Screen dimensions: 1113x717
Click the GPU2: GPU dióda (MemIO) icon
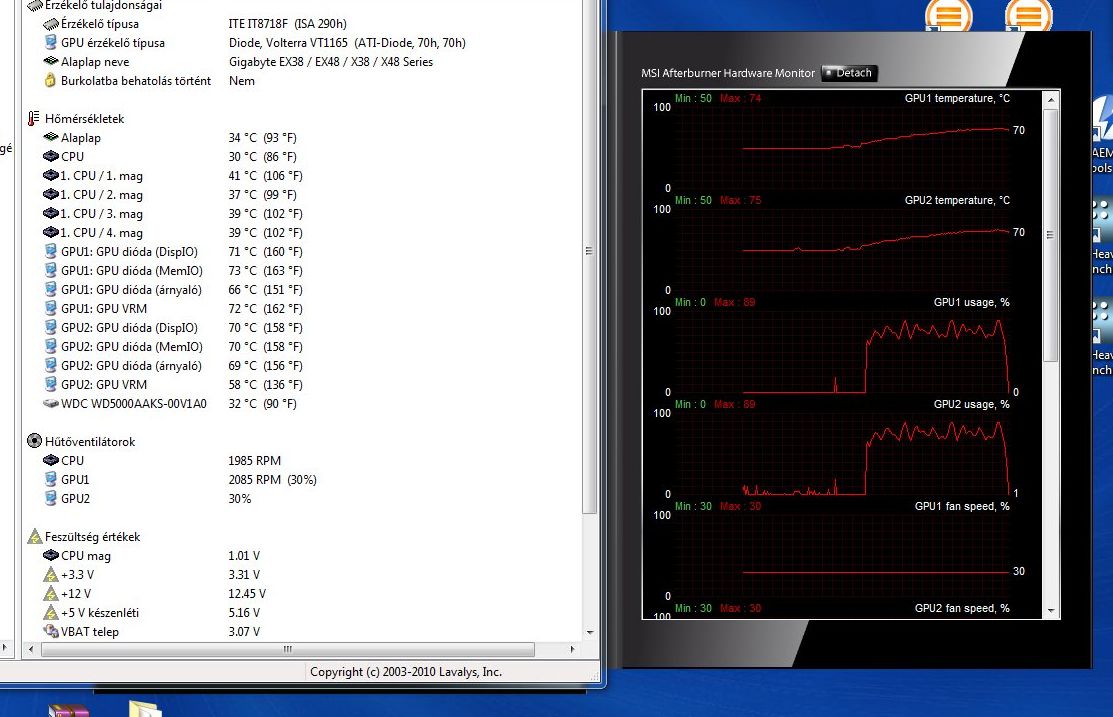50,346
